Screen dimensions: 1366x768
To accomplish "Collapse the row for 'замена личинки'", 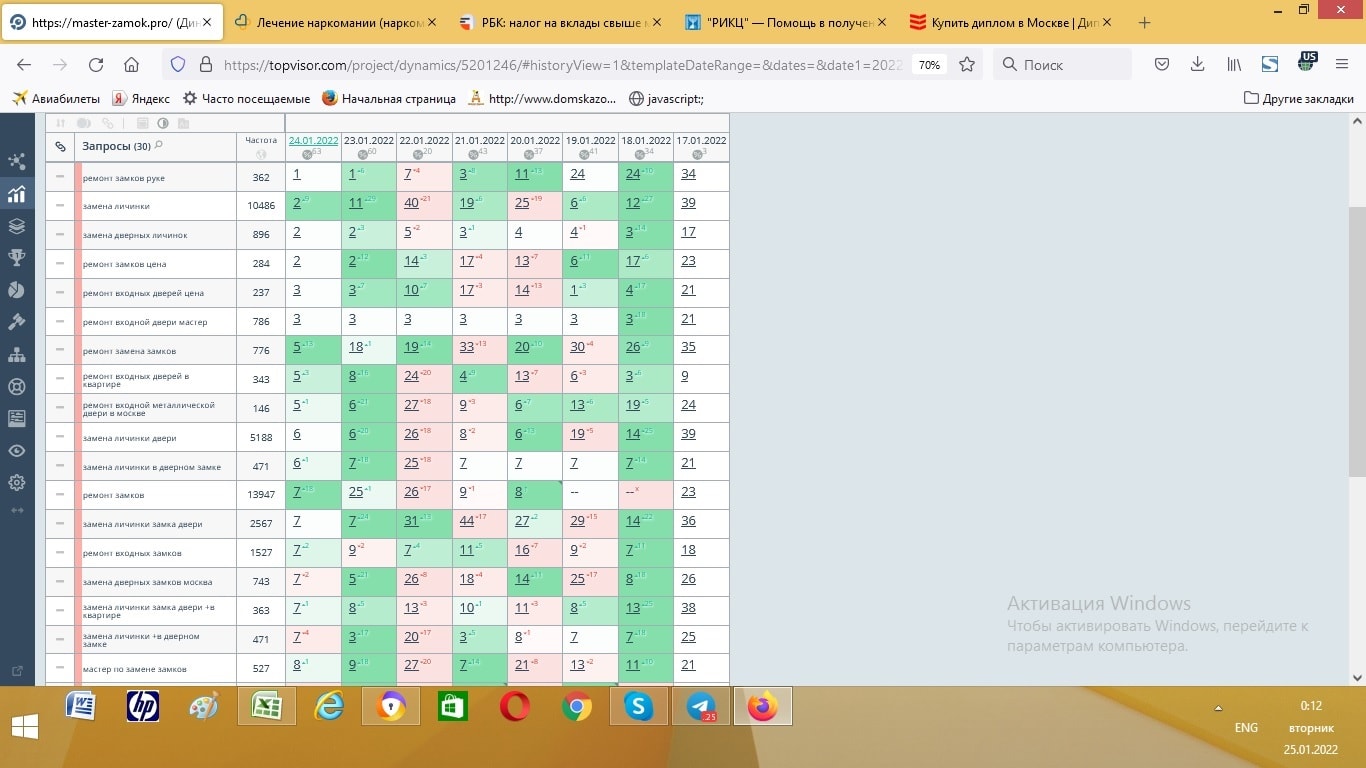I will pos(60,206).
